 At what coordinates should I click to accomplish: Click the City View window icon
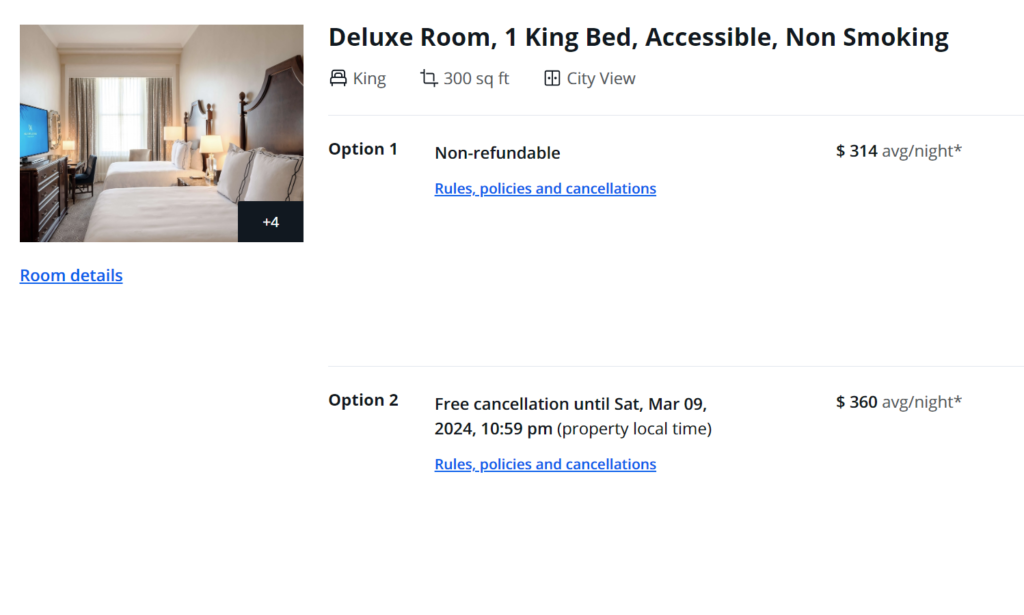point(552,78)
